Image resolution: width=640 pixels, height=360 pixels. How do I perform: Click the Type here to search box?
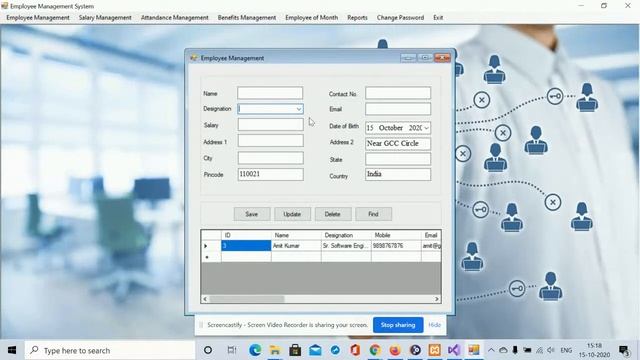(x=109, y=350)
